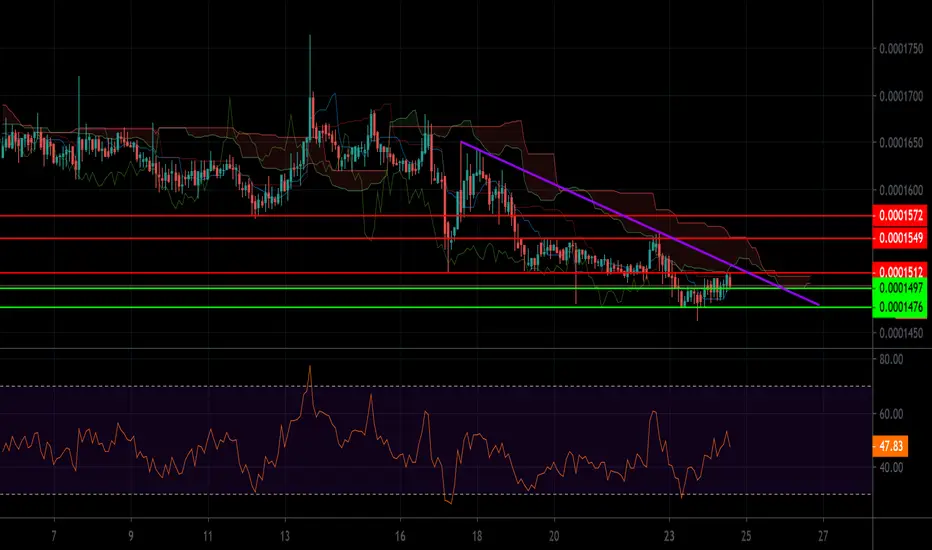
Task: Click the 80.00 RSI axis label
Action: click(x=890, y=359)
